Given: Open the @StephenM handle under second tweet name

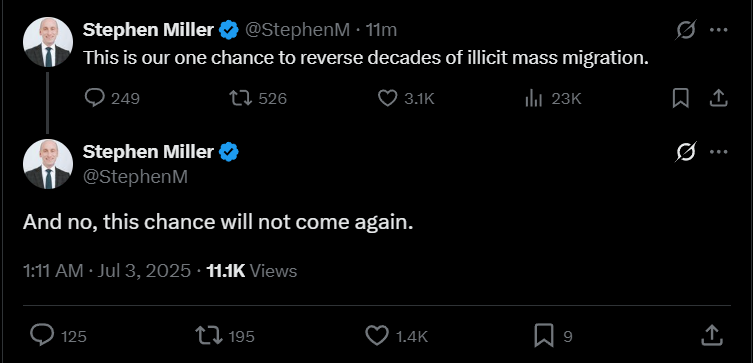Looking at the screenshot, I should coord(135,177).
